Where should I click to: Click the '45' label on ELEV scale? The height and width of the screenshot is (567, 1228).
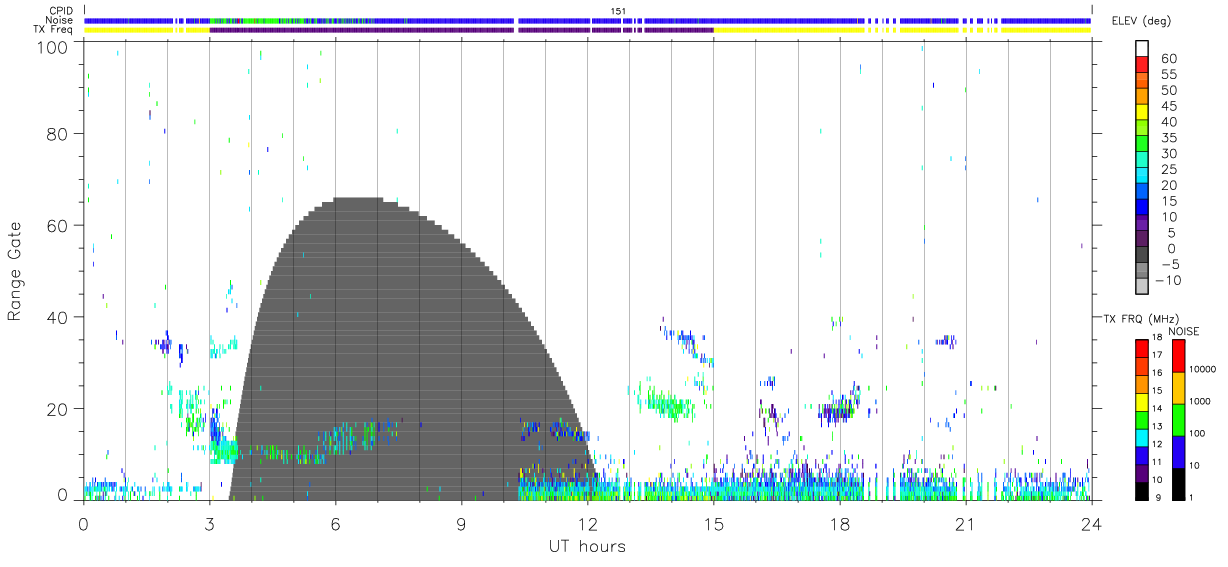pos(1168,107)
